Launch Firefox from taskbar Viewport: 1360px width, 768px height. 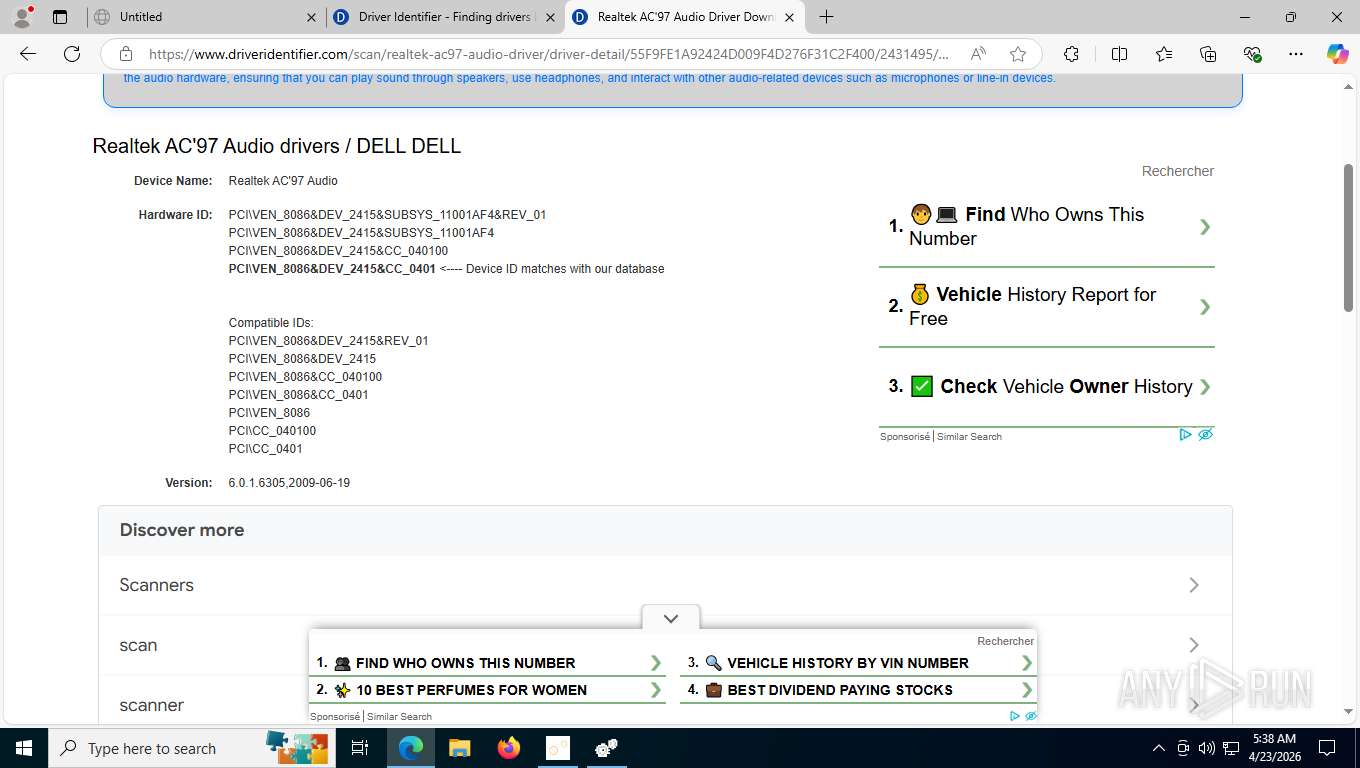[x=509, y=748]
